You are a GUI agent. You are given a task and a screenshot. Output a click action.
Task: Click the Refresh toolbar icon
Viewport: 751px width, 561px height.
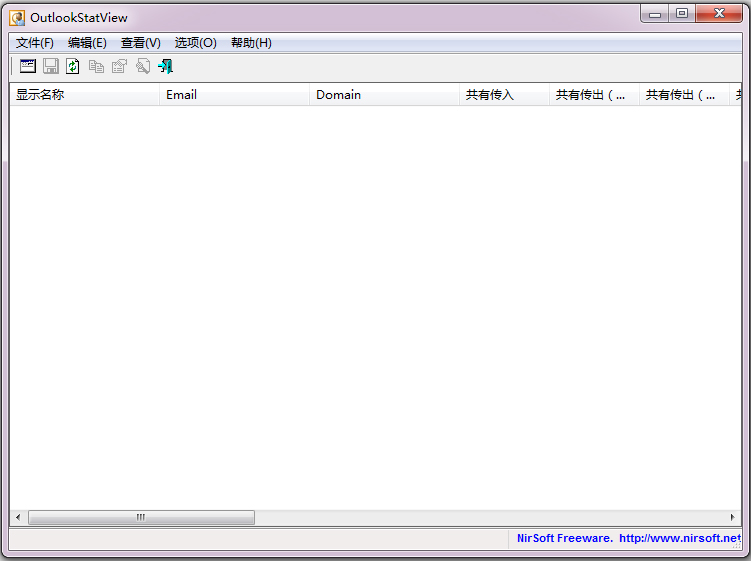pyautogui.click(x=73, y=66)
